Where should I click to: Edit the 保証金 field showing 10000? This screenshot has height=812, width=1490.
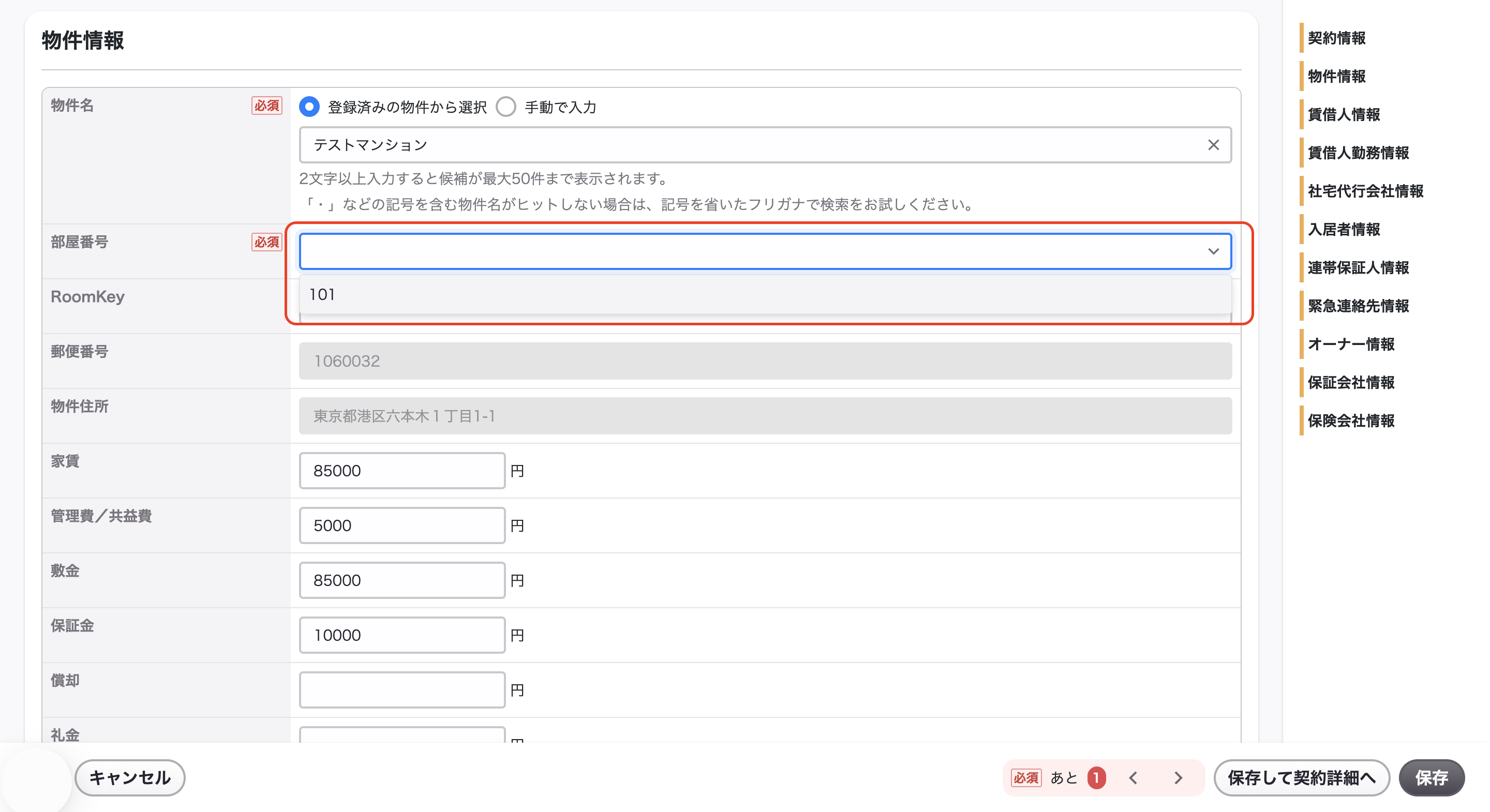point(402,635)
